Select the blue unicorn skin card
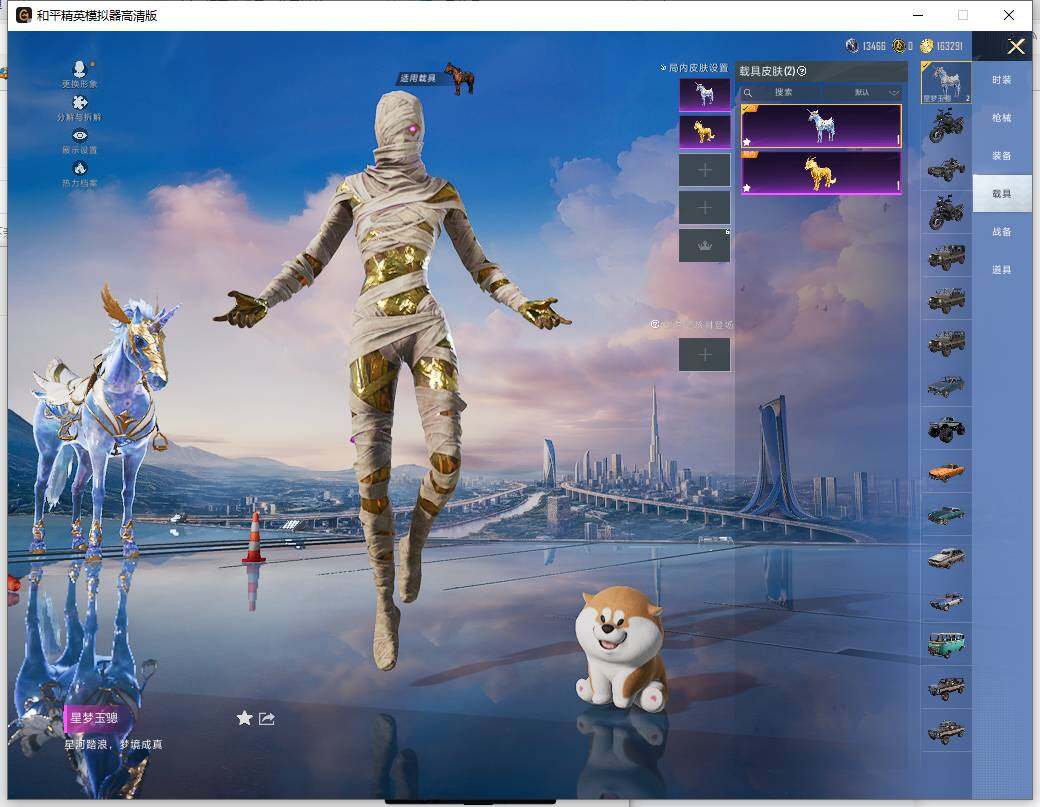1040x807 pixels. pos(821,125)
